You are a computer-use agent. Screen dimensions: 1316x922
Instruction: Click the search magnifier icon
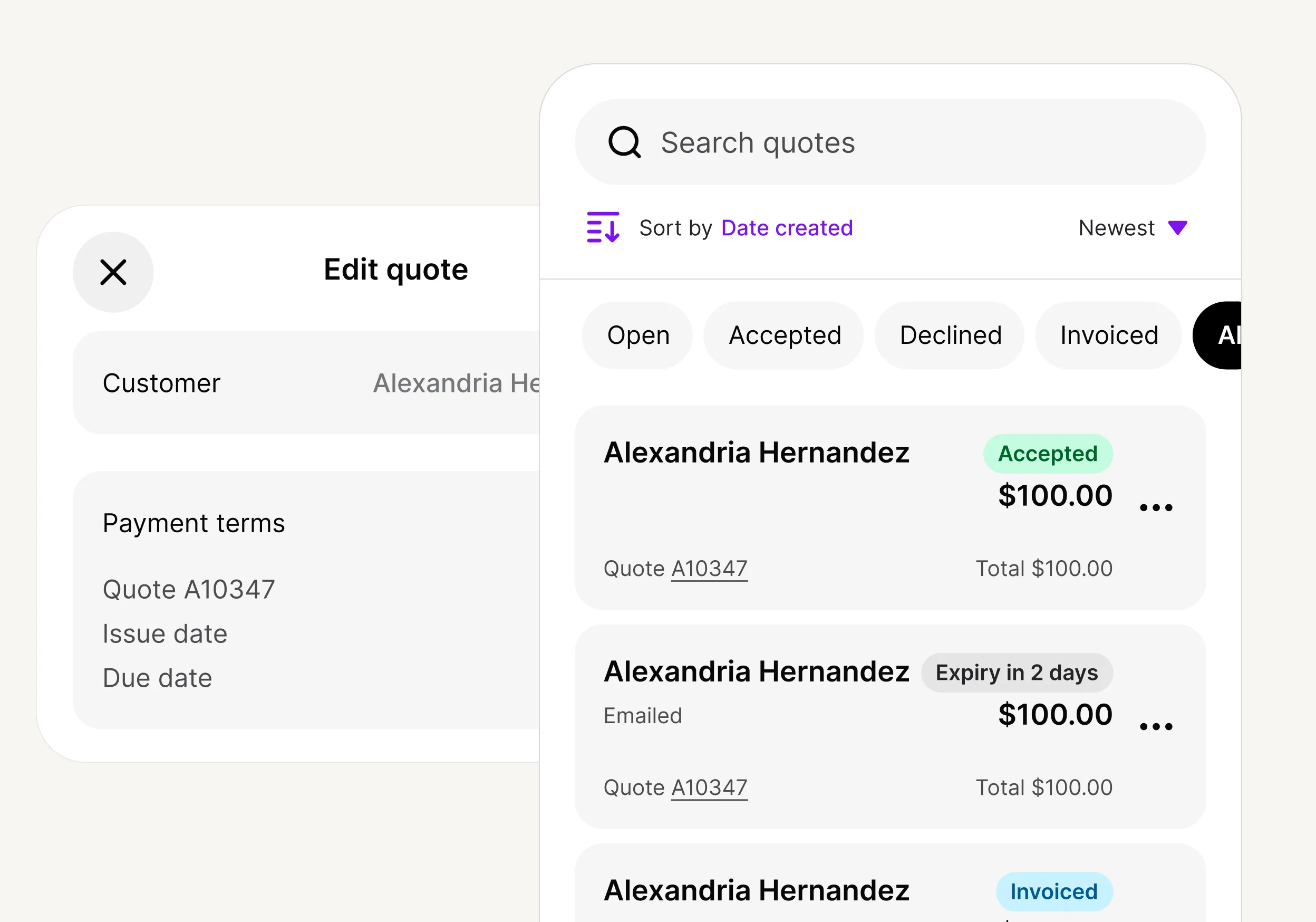click(x=624, y=142)
